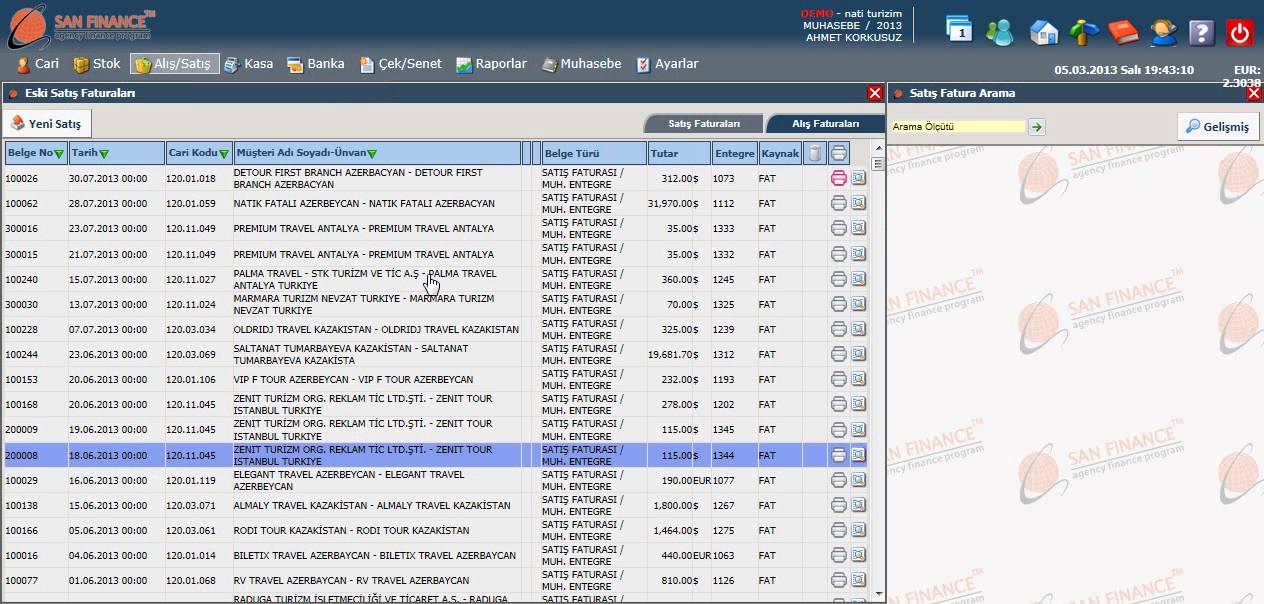
Task: Click the Kaynak column header
Action: [780, 154]
